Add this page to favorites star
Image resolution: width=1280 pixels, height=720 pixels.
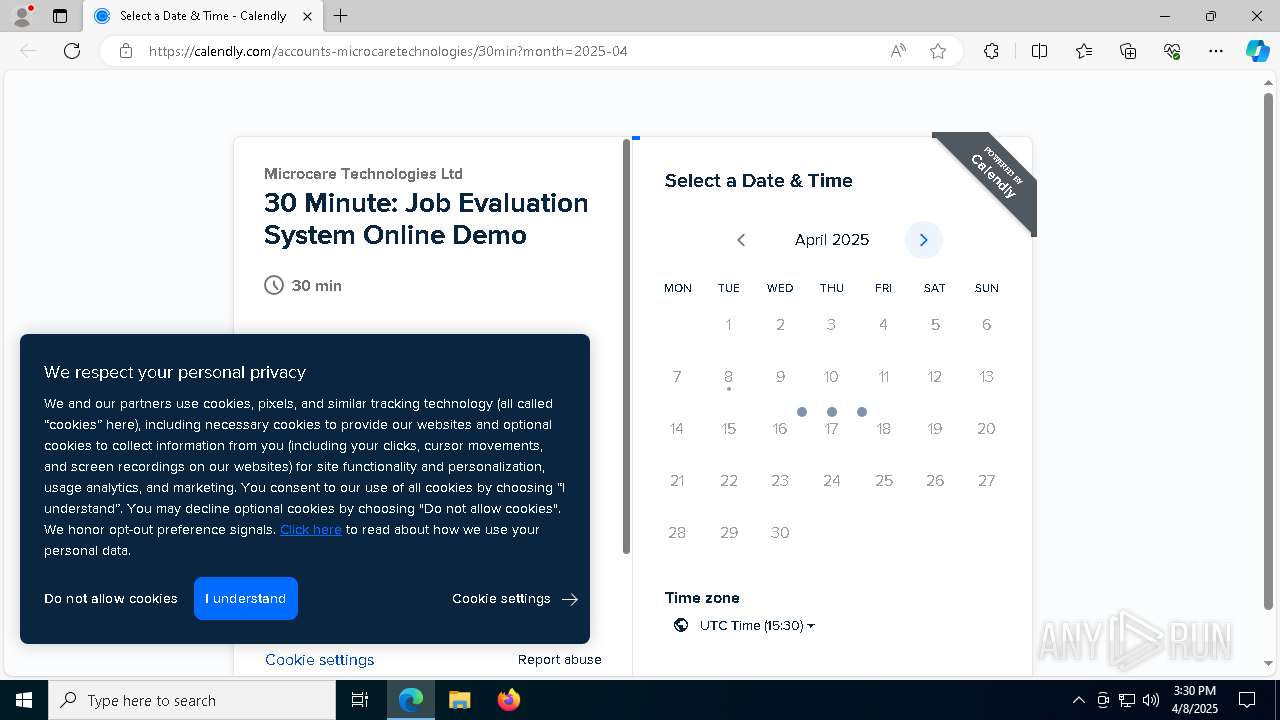(938, 51)
